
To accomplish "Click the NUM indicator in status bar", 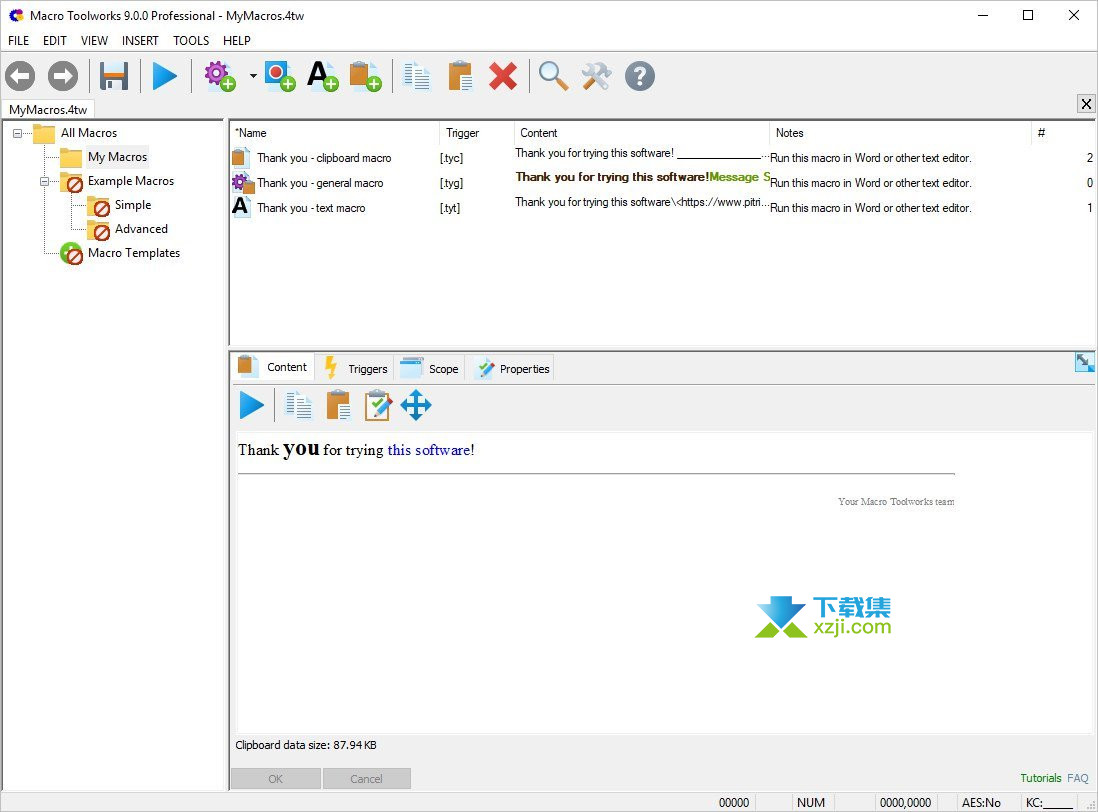I will (811, 802).
